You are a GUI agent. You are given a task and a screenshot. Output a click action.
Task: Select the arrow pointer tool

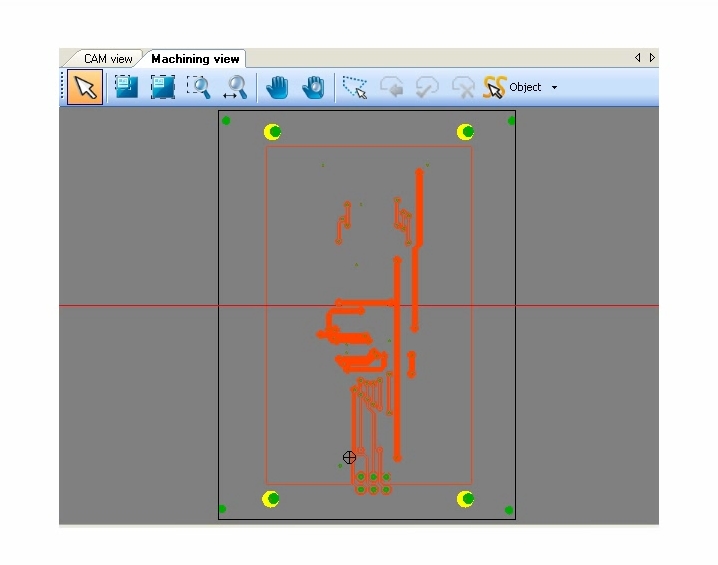tap(86, 88)
